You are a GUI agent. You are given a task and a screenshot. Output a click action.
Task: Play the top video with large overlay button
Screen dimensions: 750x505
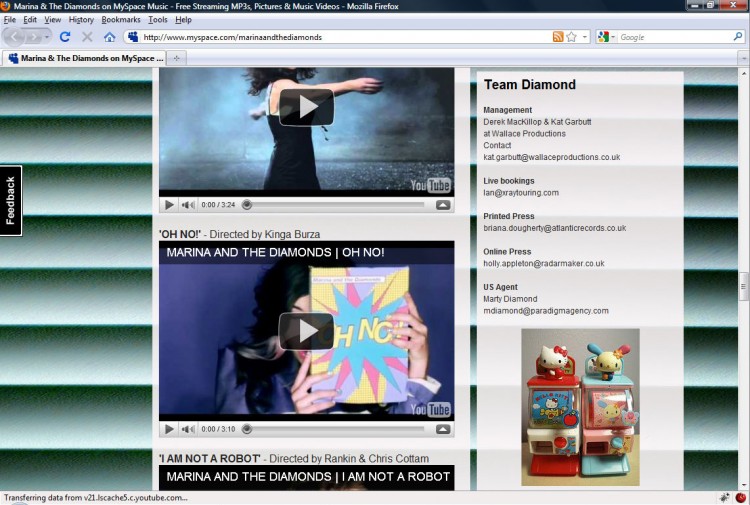[306, 107]
